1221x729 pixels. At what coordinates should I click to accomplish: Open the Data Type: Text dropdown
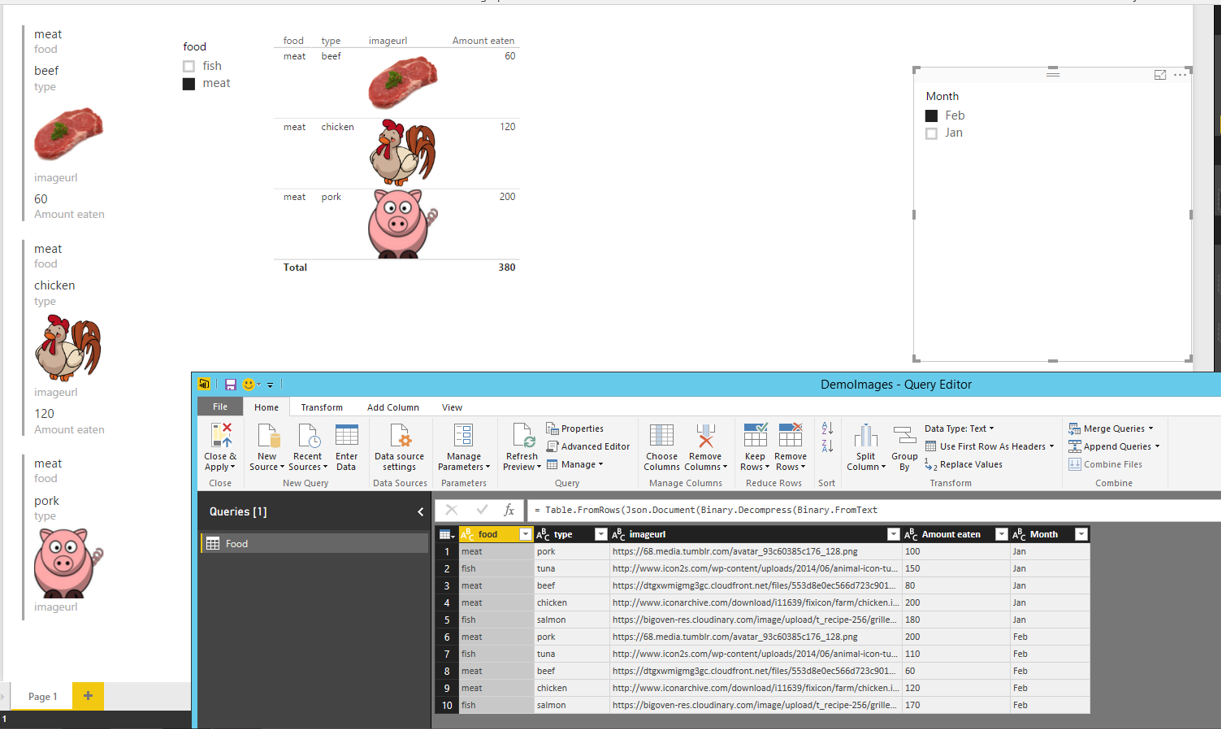coord(959,428)
